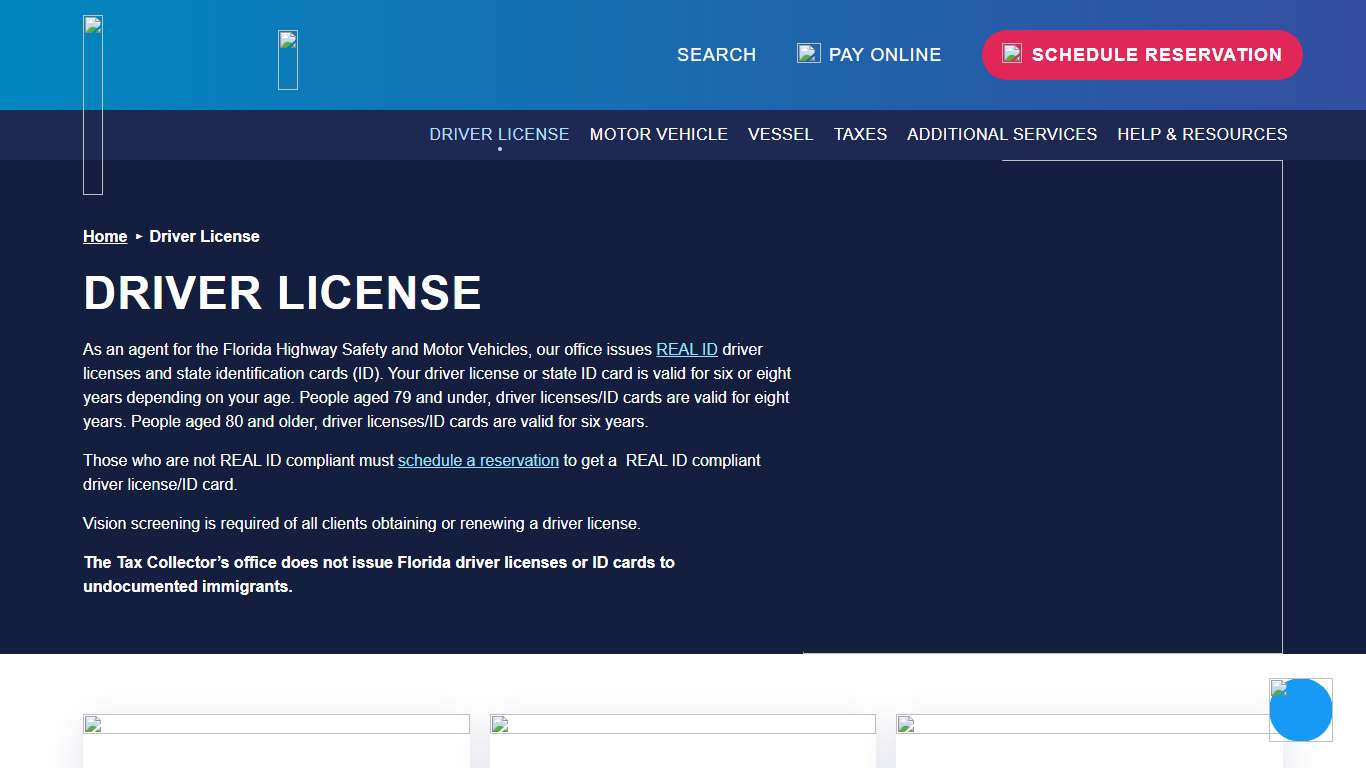Click the image icon in the middle bottom card
This screenshot has width=1366, height=768.
(x=501, y=725)
